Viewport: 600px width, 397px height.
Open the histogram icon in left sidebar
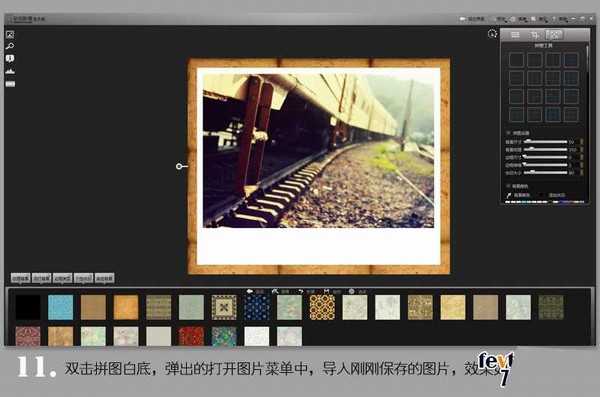(x=10, y=71)
